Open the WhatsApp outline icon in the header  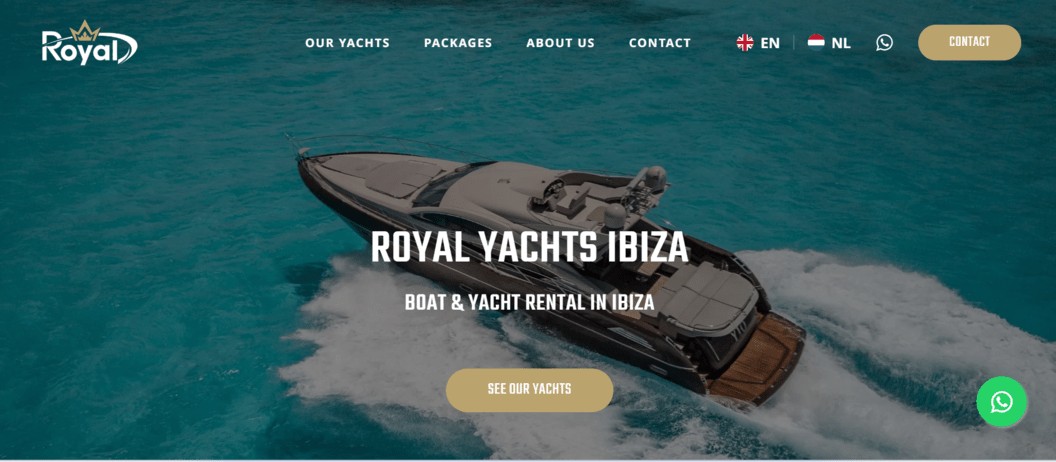point(884,42)
